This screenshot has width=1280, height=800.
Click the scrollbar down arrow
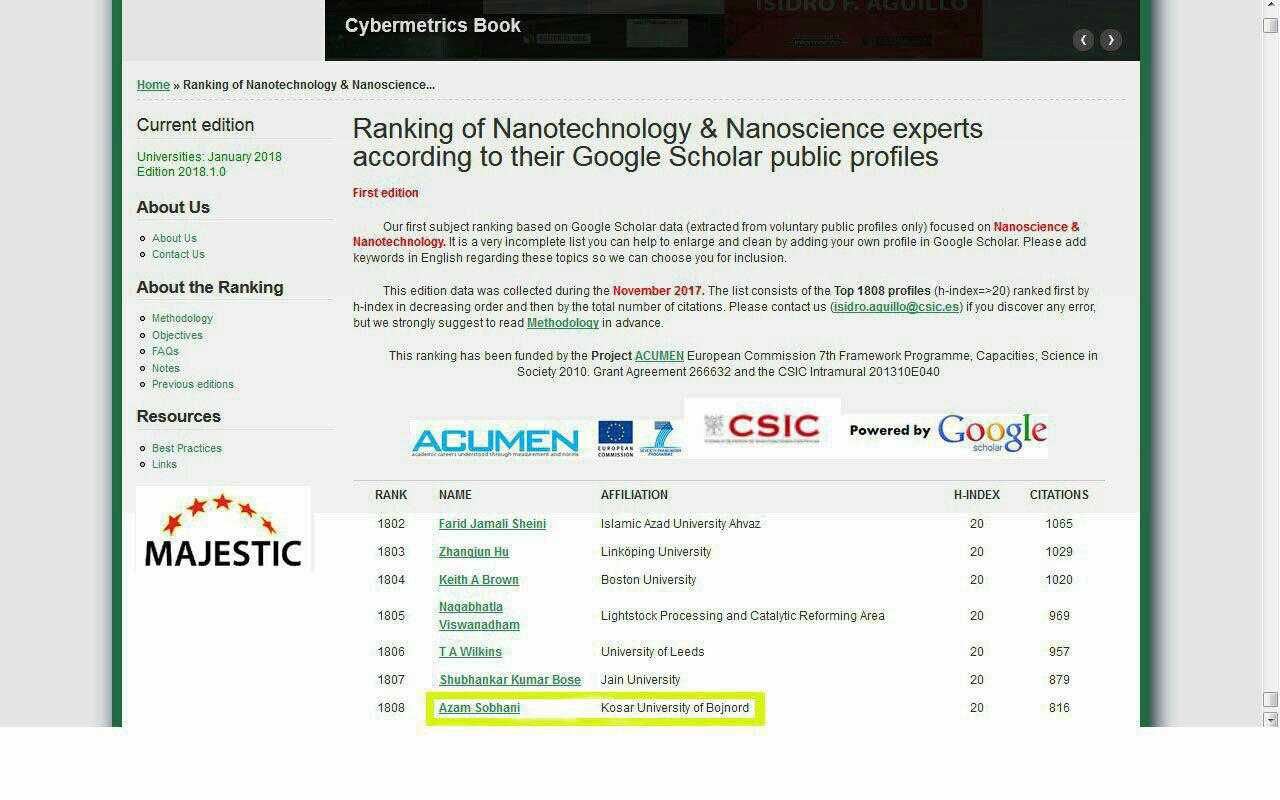[1270, 719]
